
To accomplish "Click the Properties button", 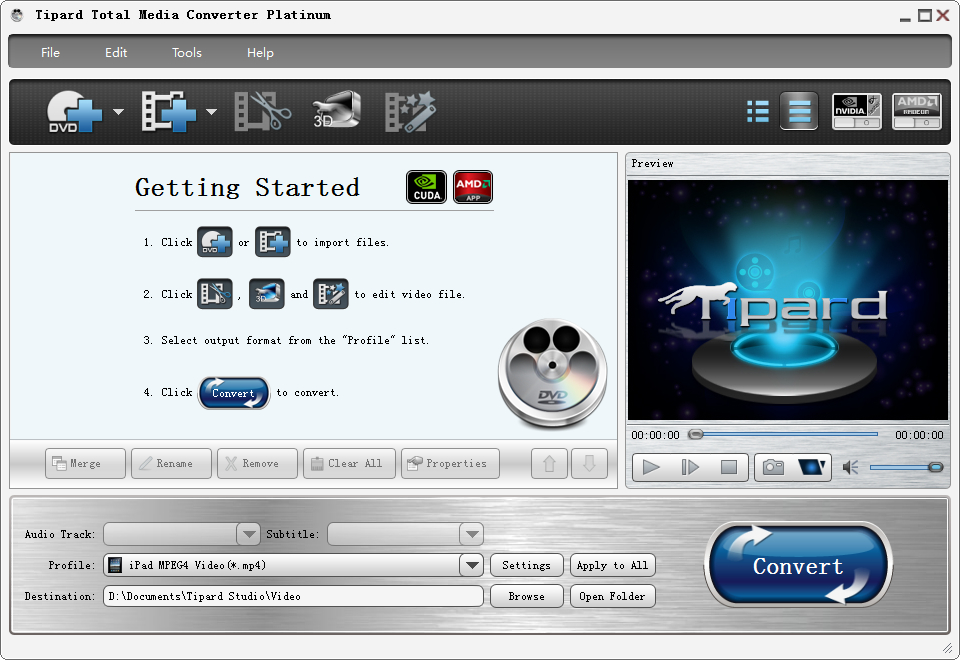I will point(450,463).
